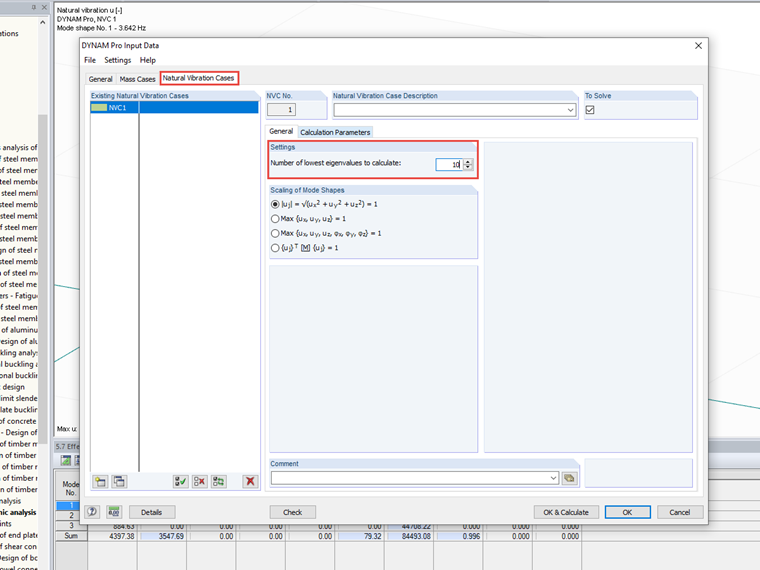Click the comment library icon beside Comment field
The image size is (760, 570).
point(570,478)
